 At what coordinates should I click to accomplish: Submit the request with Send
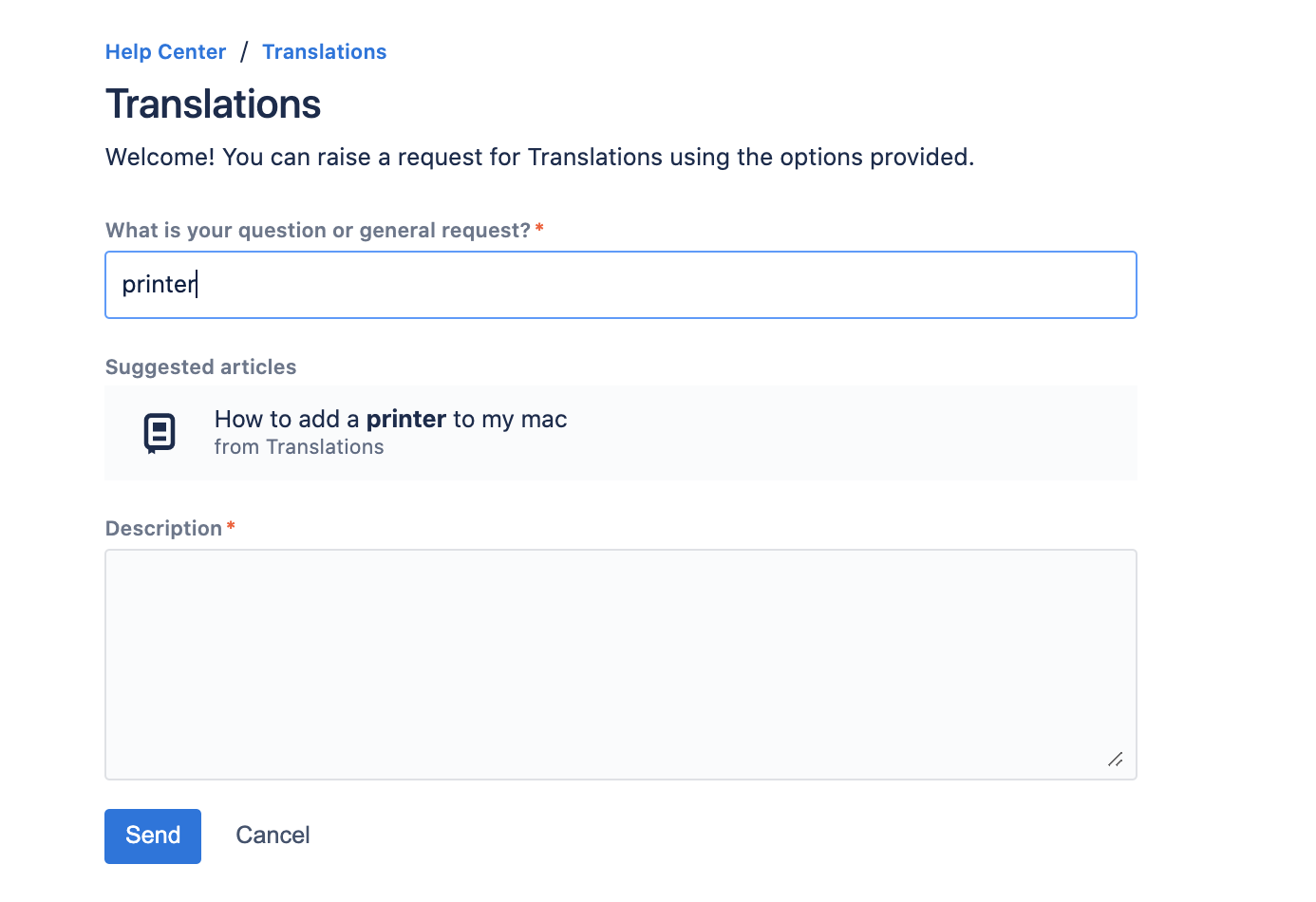tap(153, 836)
